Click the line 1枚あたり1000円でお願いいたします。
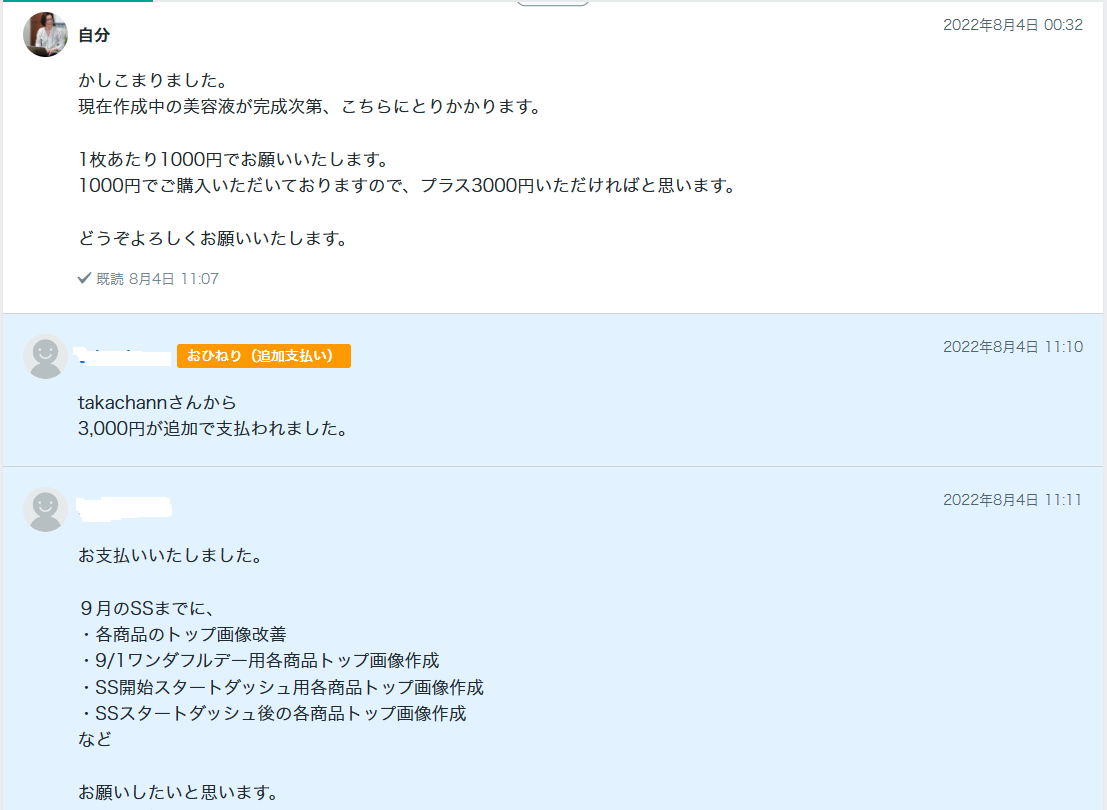Image resolution: width=1107 pixels, height=810 pixels. click(x=232, y=160)
